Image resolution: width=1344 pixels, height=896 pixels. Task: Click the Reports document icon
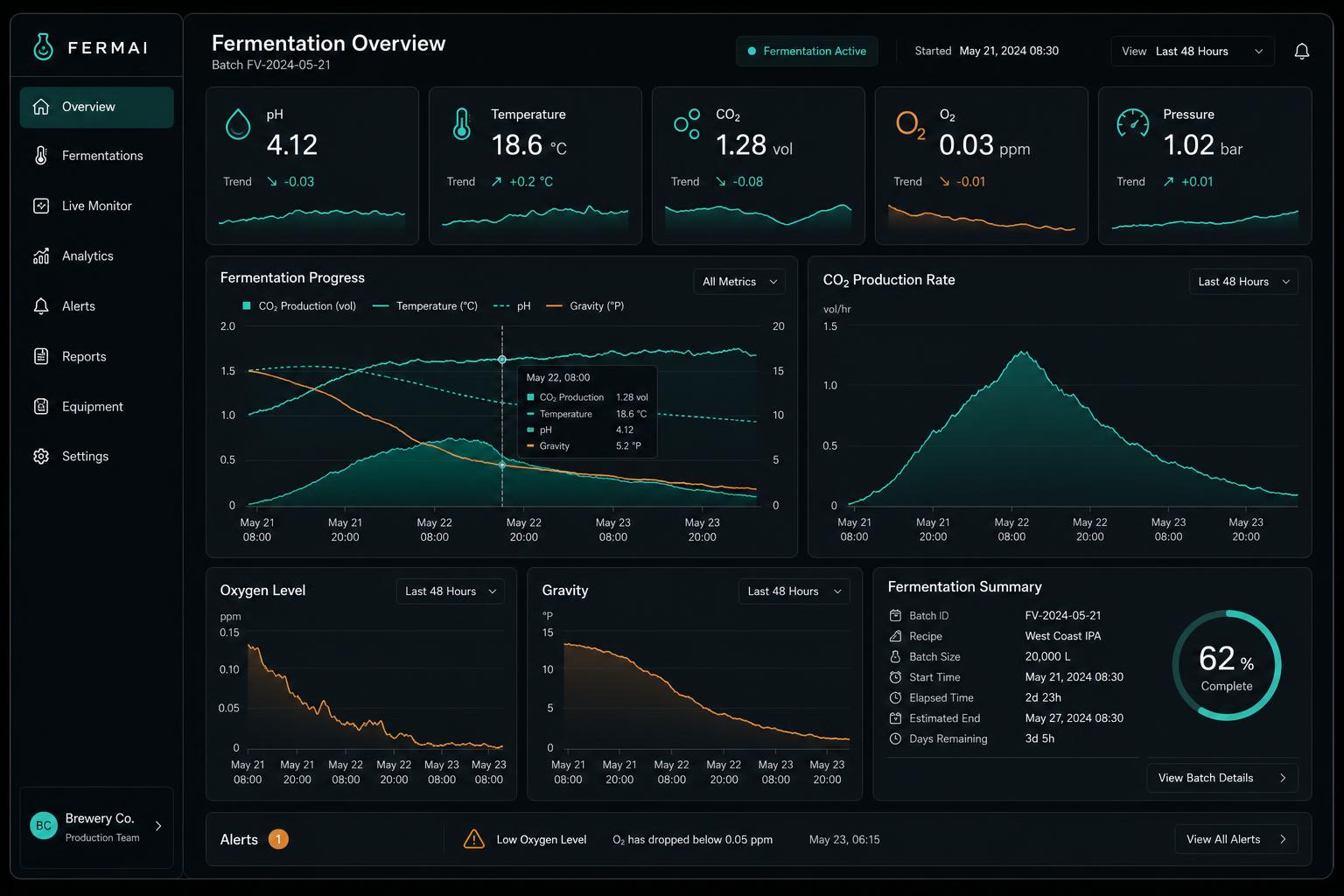click(x=41, y=356)
